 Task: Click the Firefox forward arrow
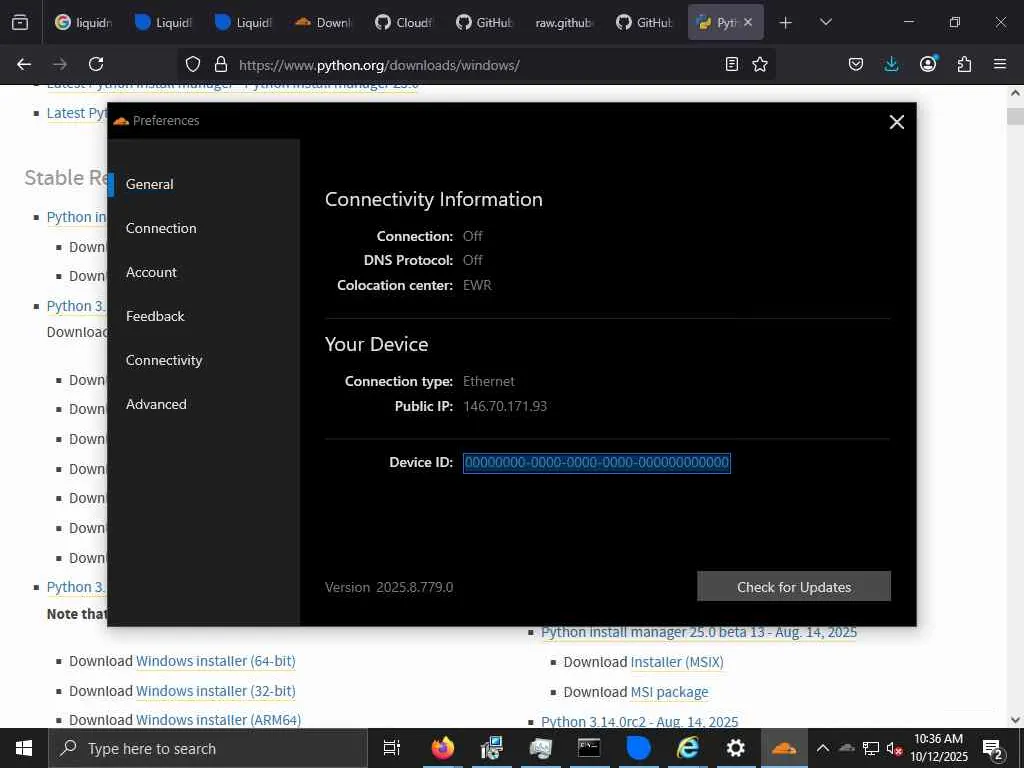tap(59, 64)
